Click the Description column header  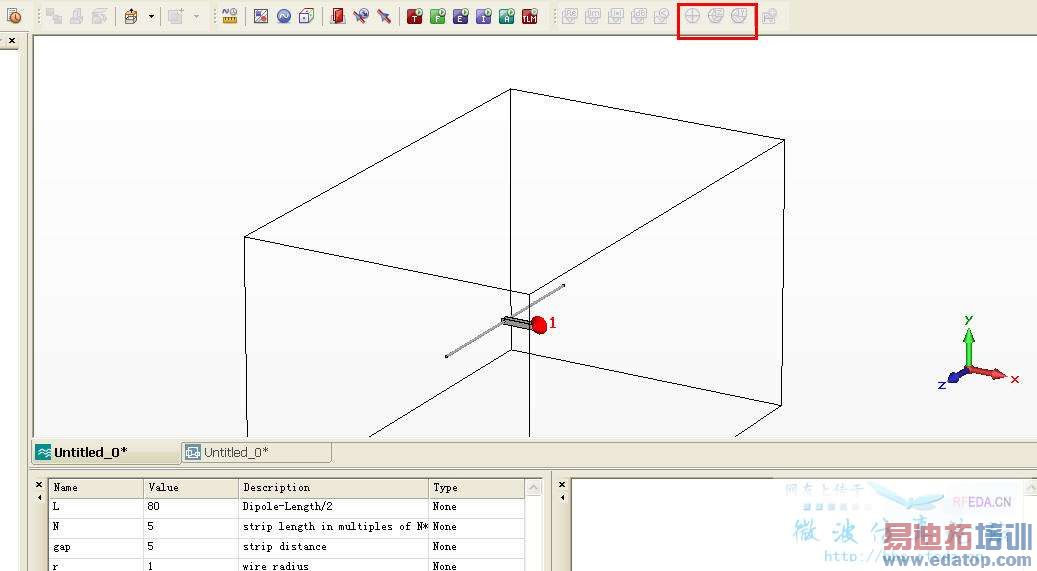(333, 488)
